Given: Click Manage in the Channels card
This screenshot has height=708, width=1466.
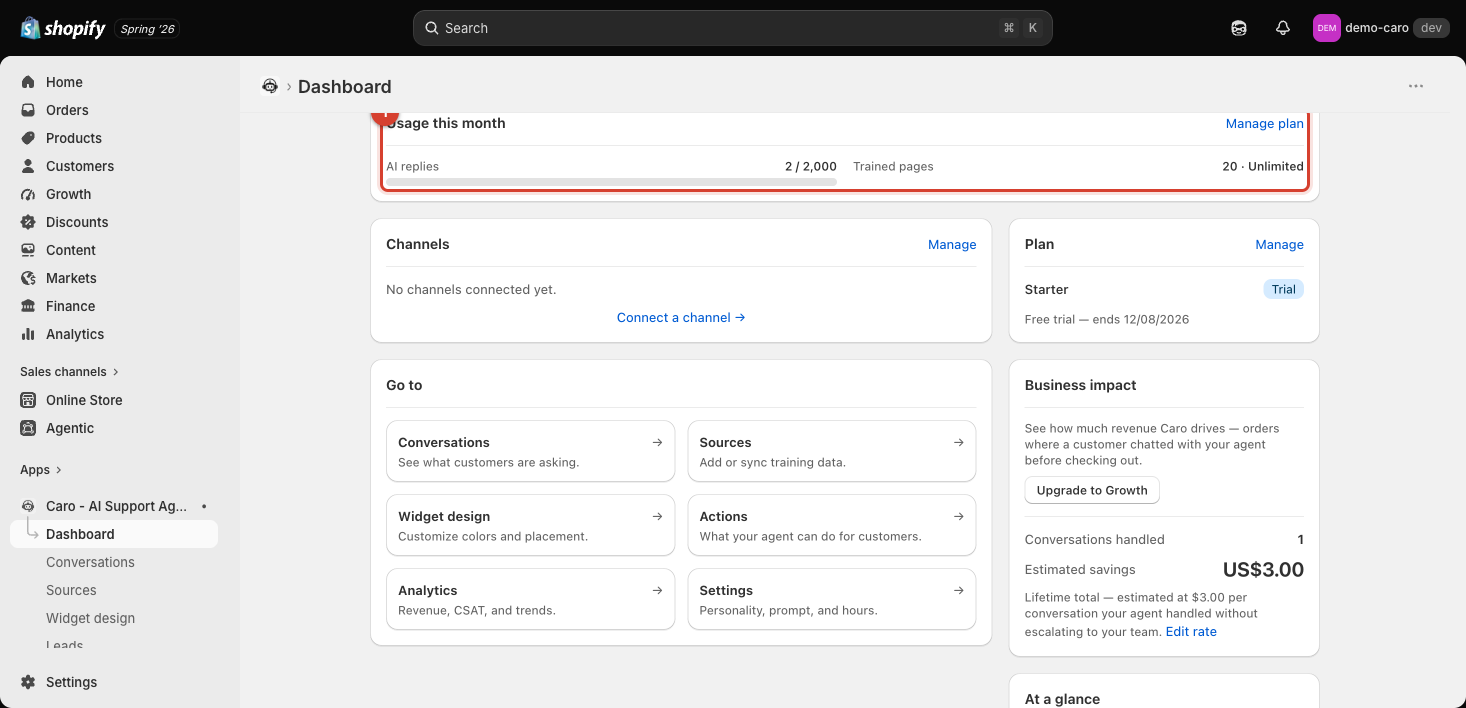Looking at the screenshot, I should (952, 244).
